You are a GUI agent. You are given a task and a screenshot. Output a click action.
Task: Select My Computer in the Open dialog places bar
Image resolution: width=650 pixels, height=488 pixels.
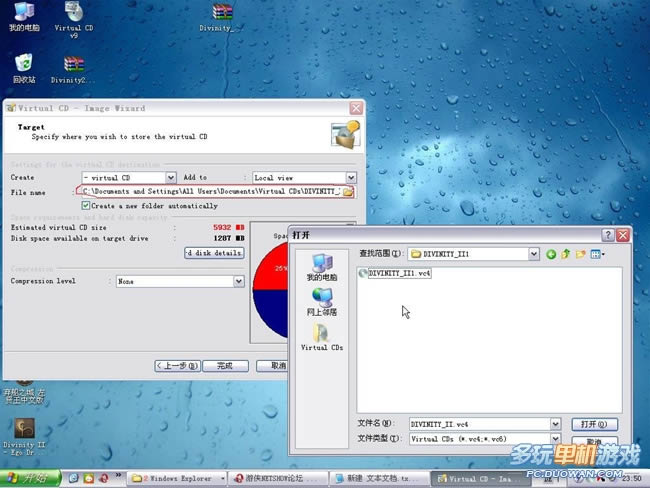tap(322, 267)
